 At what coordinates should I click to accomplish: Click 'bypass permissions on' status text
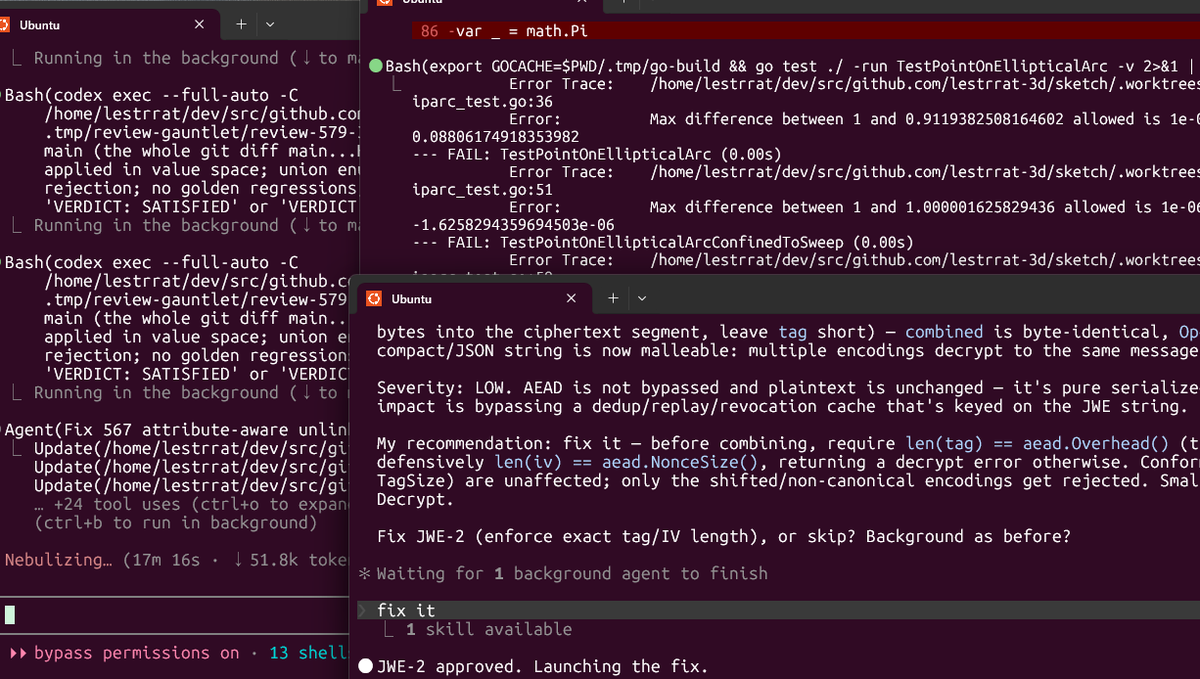(137, 653)
